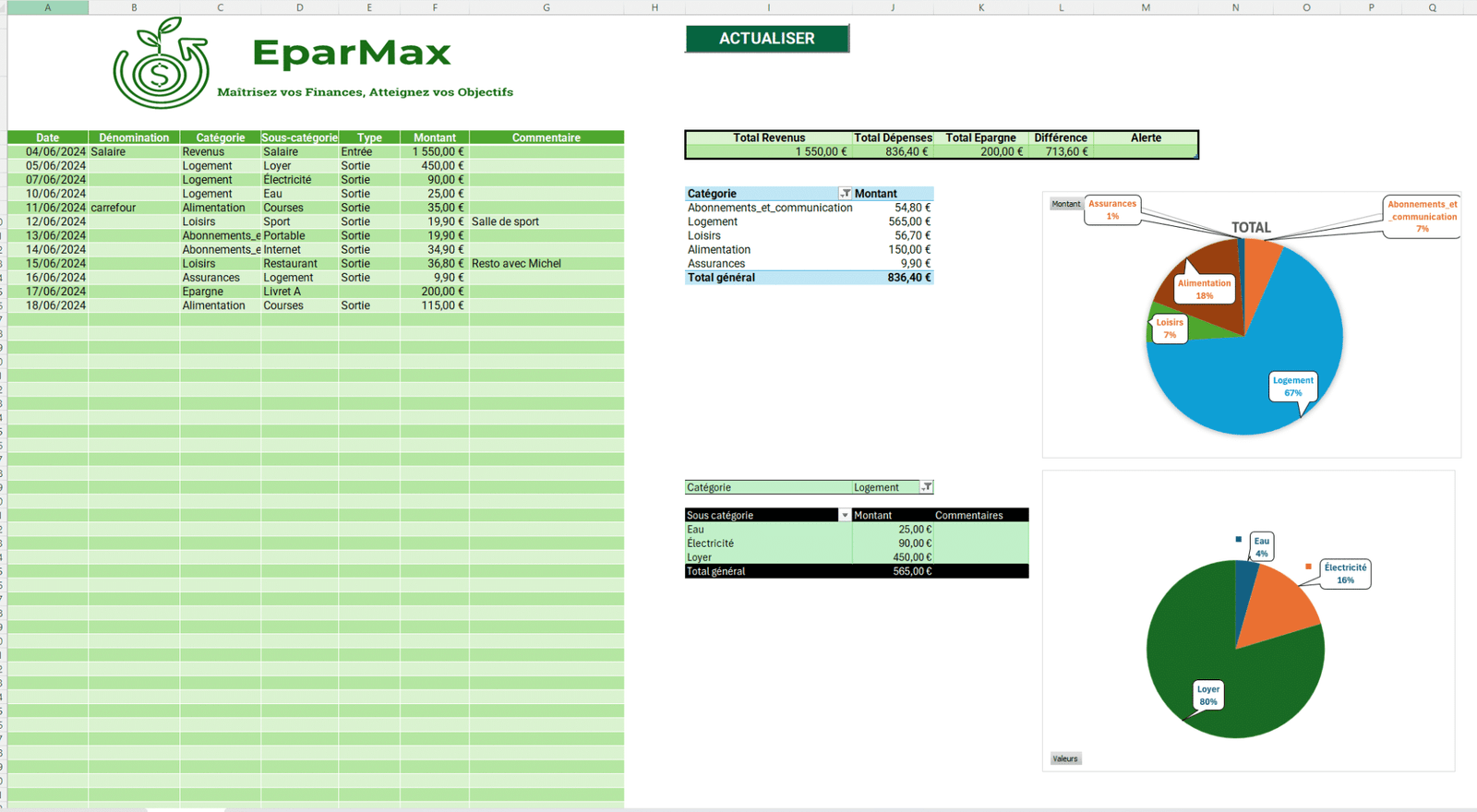Select the Différence value 713,60 €
This screenshot has height=812, width=1477.
[1061, 151]
